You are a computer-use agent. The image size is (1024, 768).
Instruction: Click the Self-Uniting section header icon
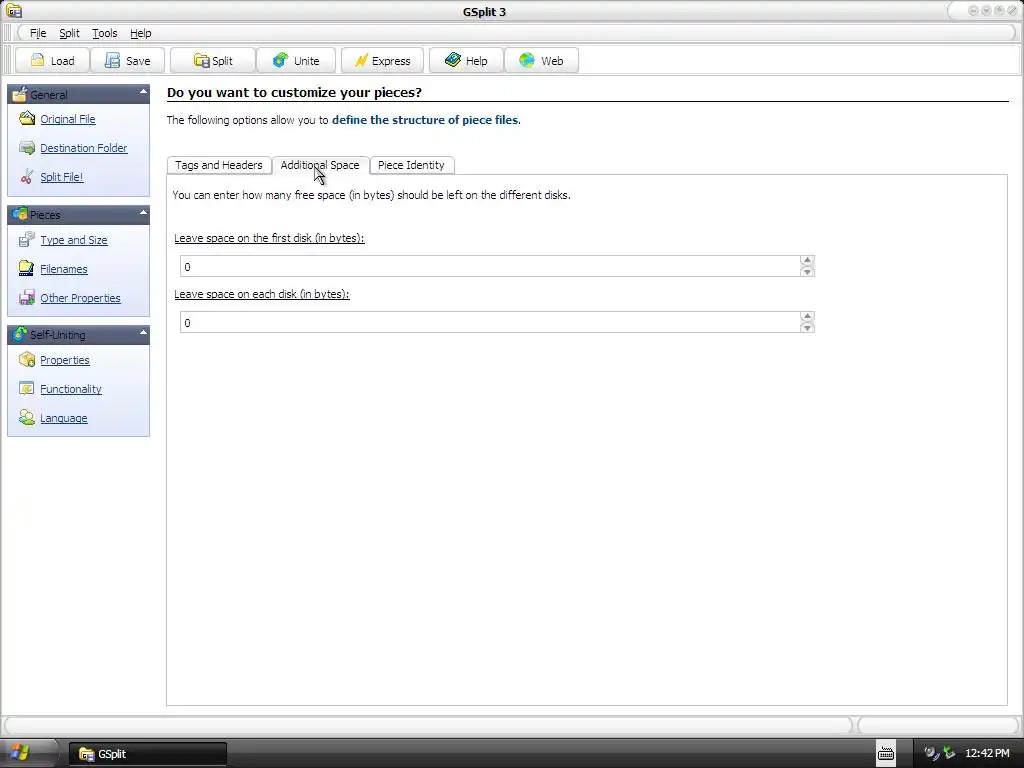coord(20,334)
